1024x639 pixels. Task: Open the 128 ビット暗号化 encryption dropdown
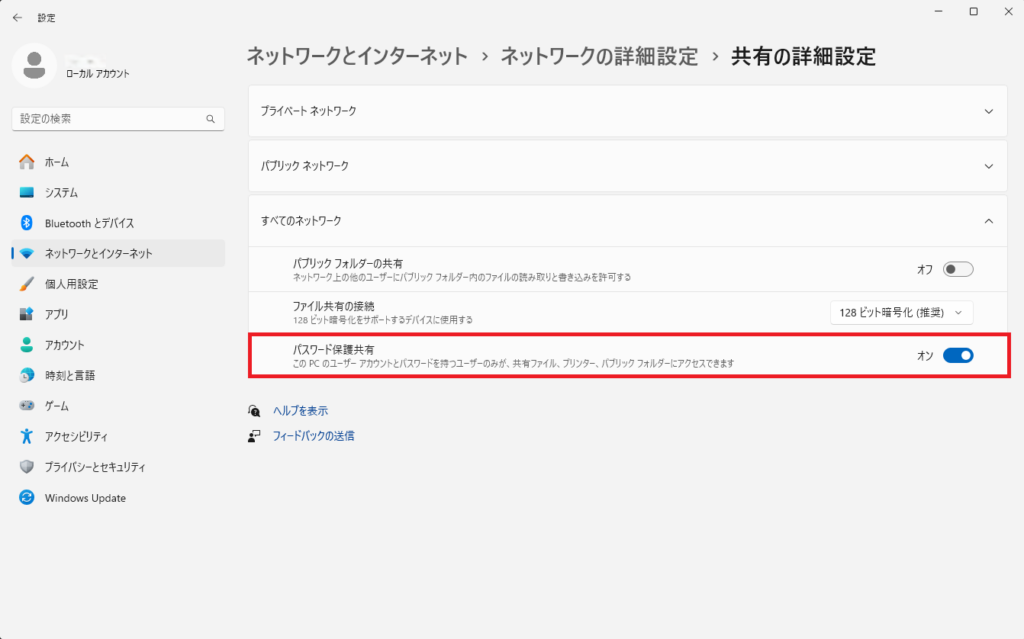(901, 313)
